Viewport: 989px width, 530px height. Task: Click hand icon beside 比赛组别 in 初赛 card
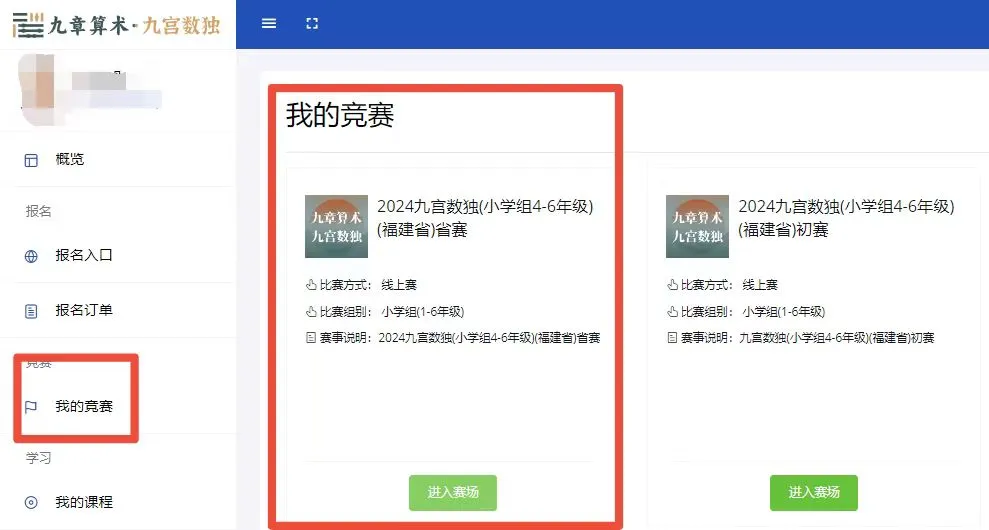pyautogui.click(x=672, y=312)
